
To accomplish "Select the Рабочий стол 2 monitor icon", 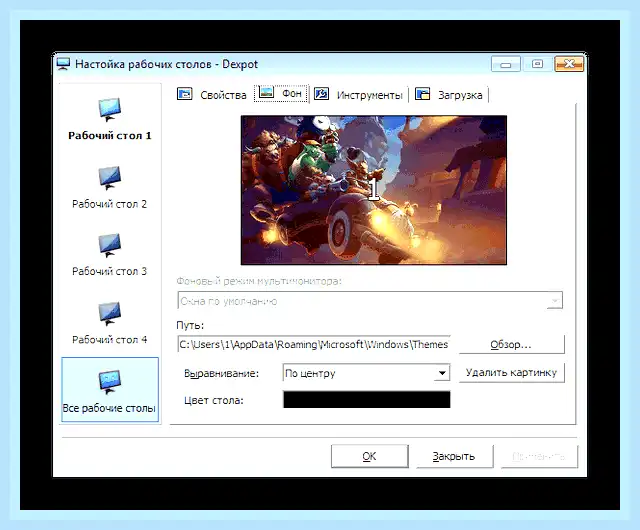I will pyautogui.click(x=109, y=178).
